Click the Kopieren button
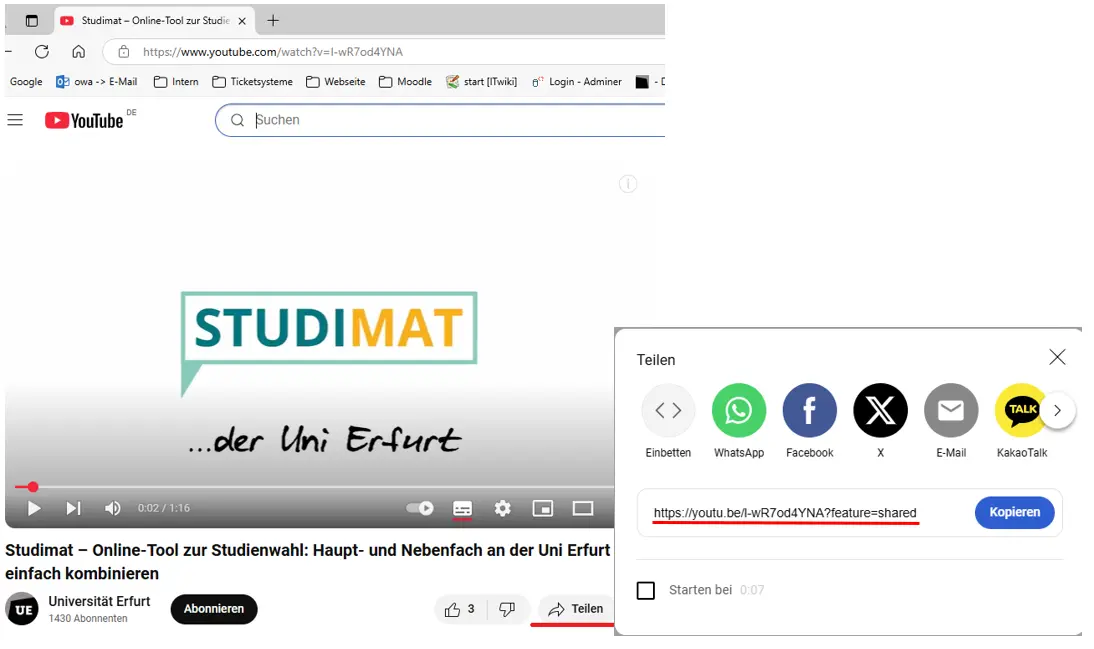Viewport: 1094px width, 649px height. (1014, 512)
